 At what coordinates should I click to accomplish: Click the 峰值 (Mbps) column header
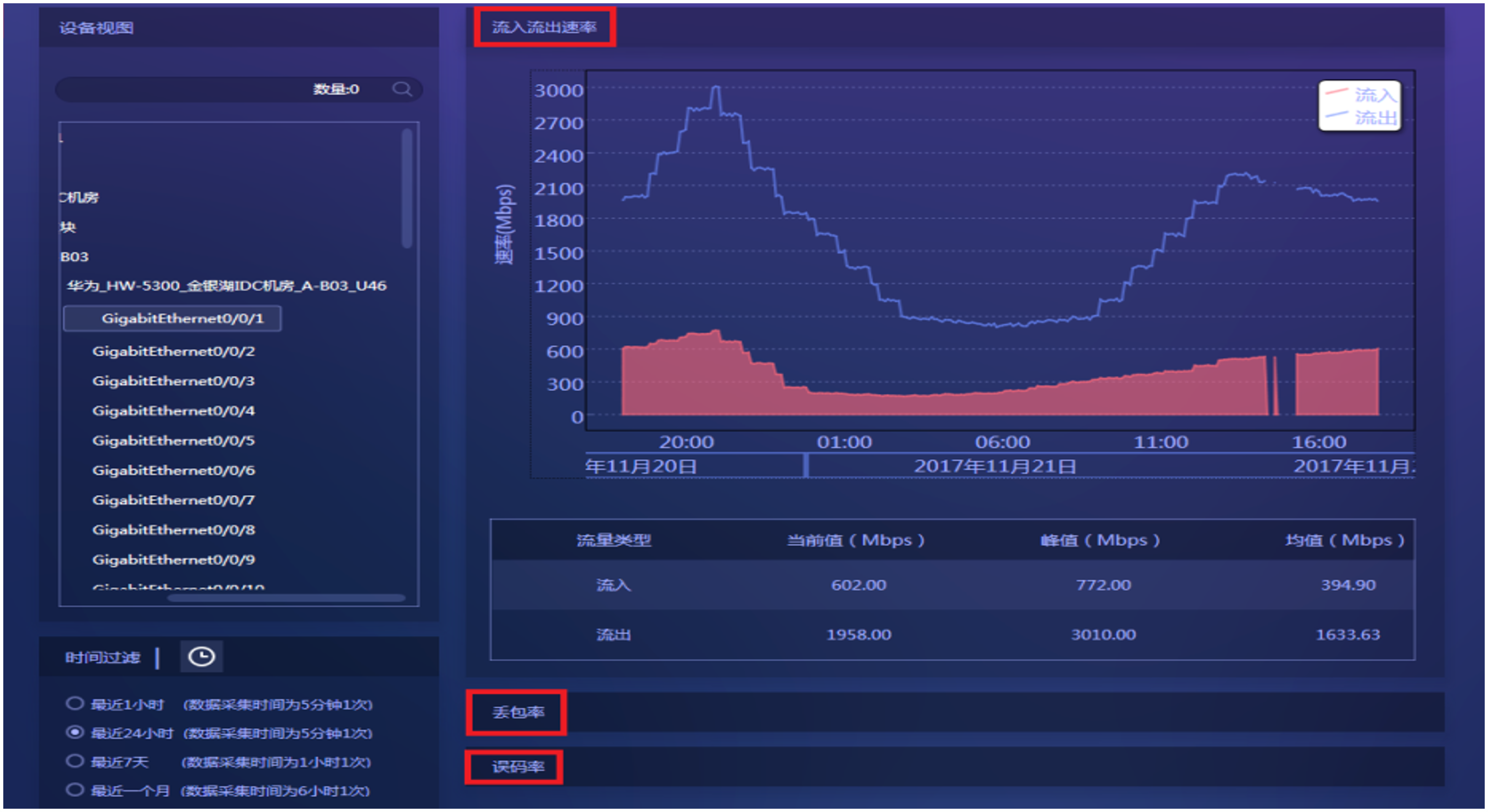tap(1101, 540)
